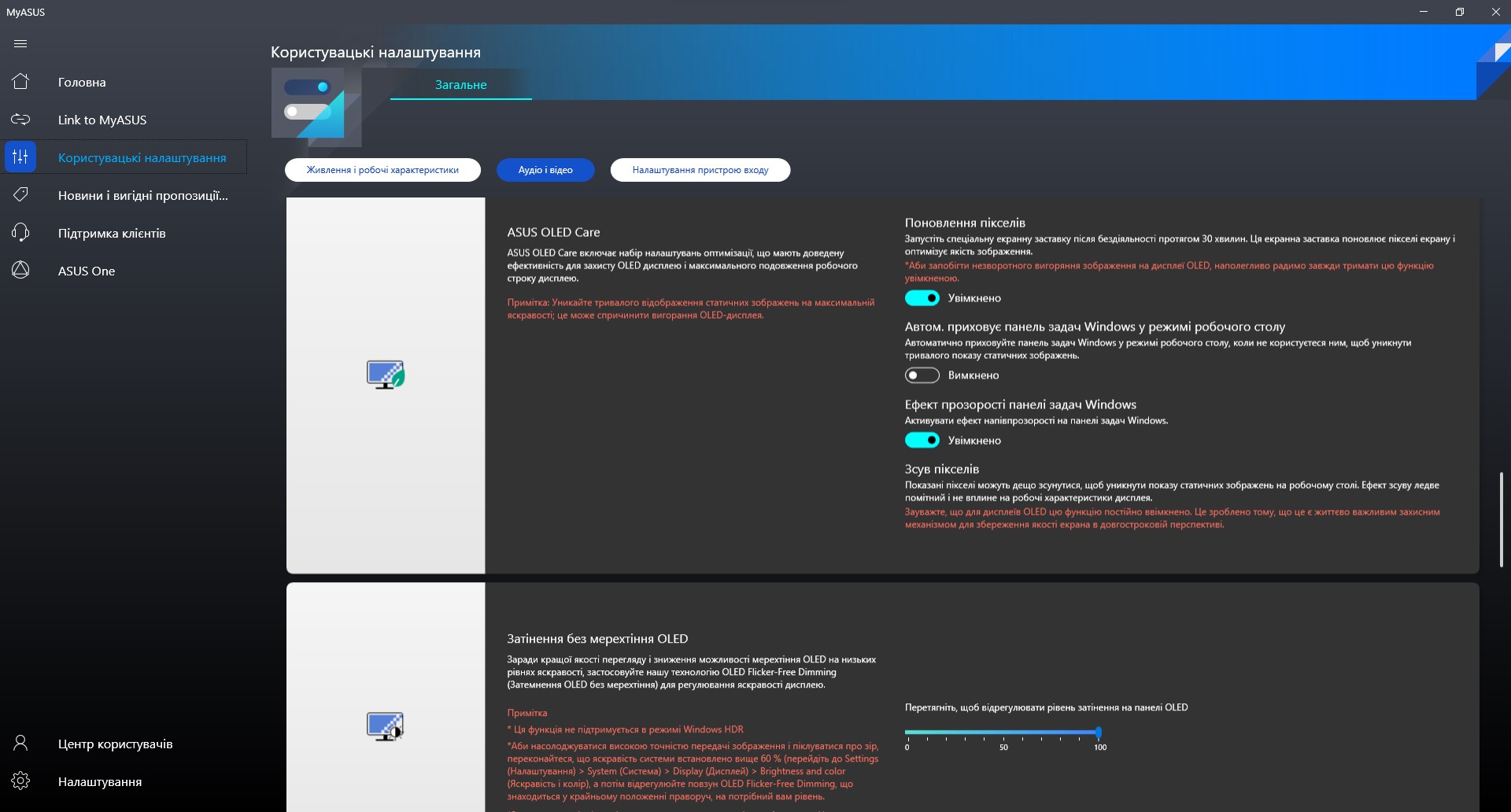This screenshot has height=812, width=1511.
Task: Select the Загальне tab
Action: 461,85
